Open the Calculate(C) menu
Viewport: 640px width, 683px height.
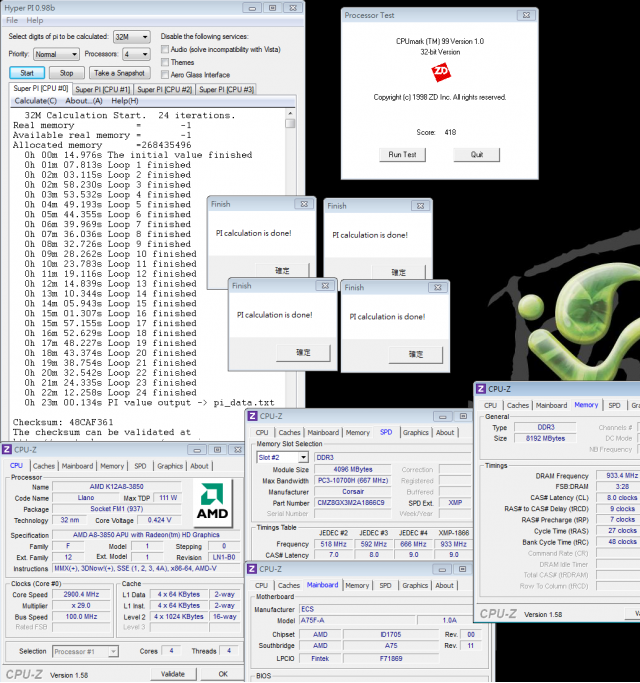pos(36,101)
